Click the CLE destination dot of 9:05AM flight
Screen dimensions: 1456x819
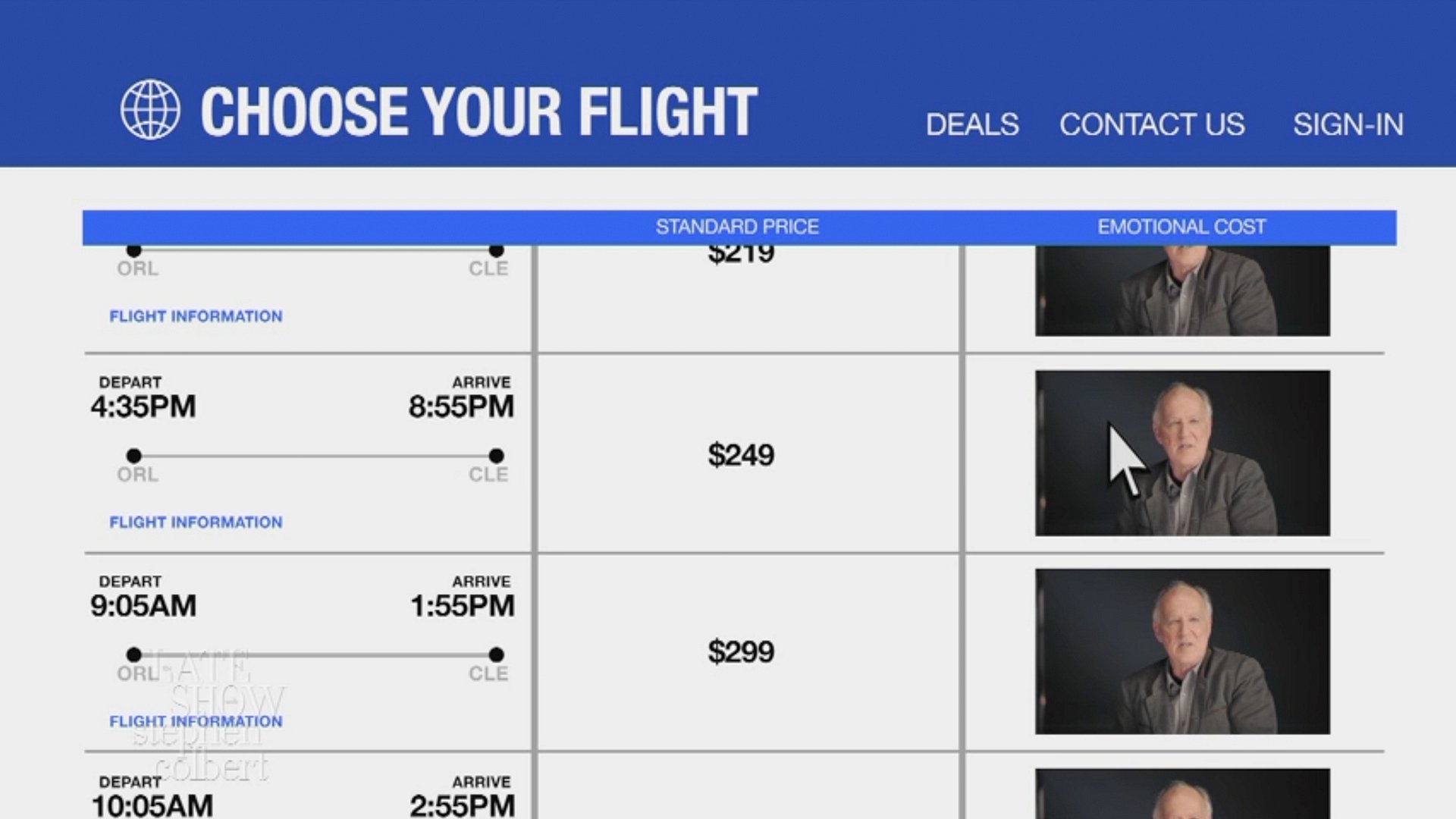pos(496,654)
